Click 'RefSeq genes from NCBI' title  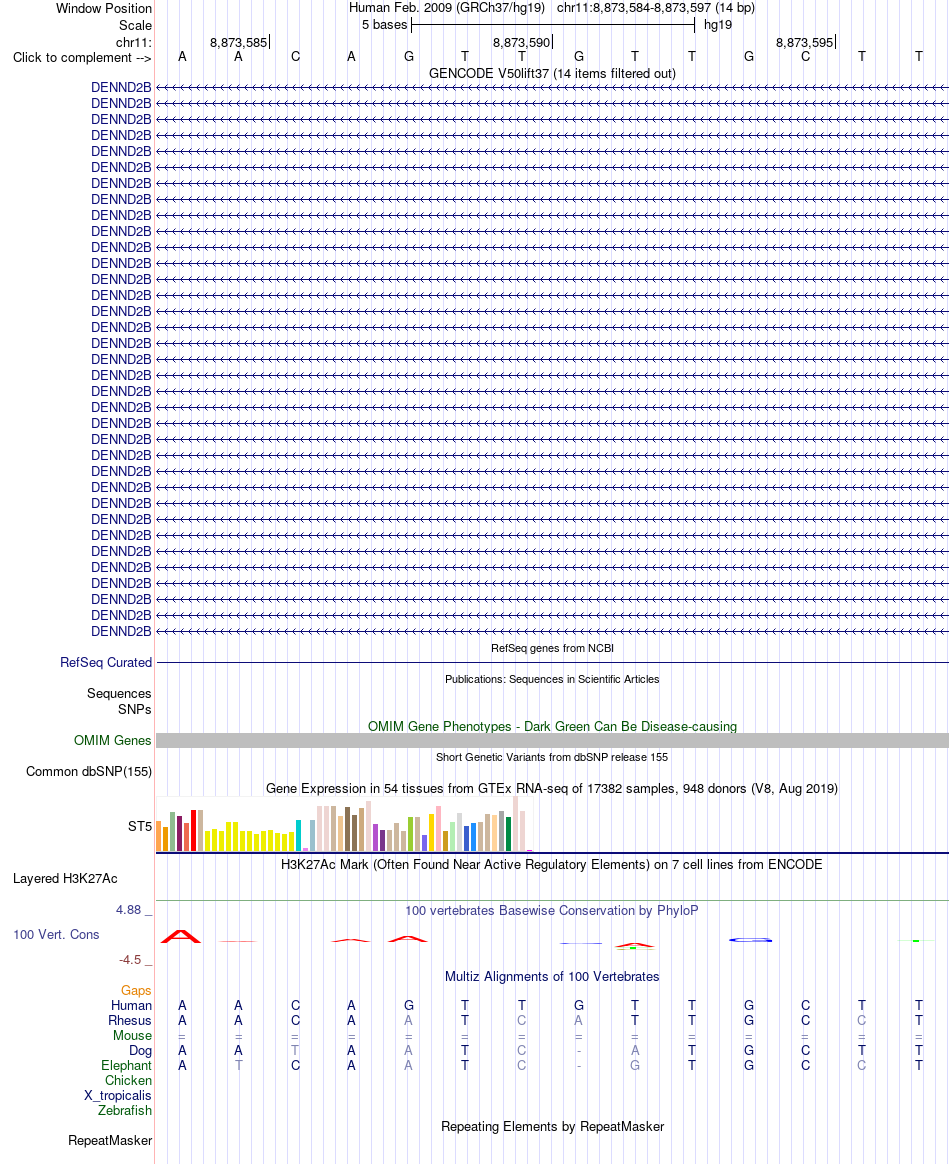pyautogui.click(x=552, y=648)
